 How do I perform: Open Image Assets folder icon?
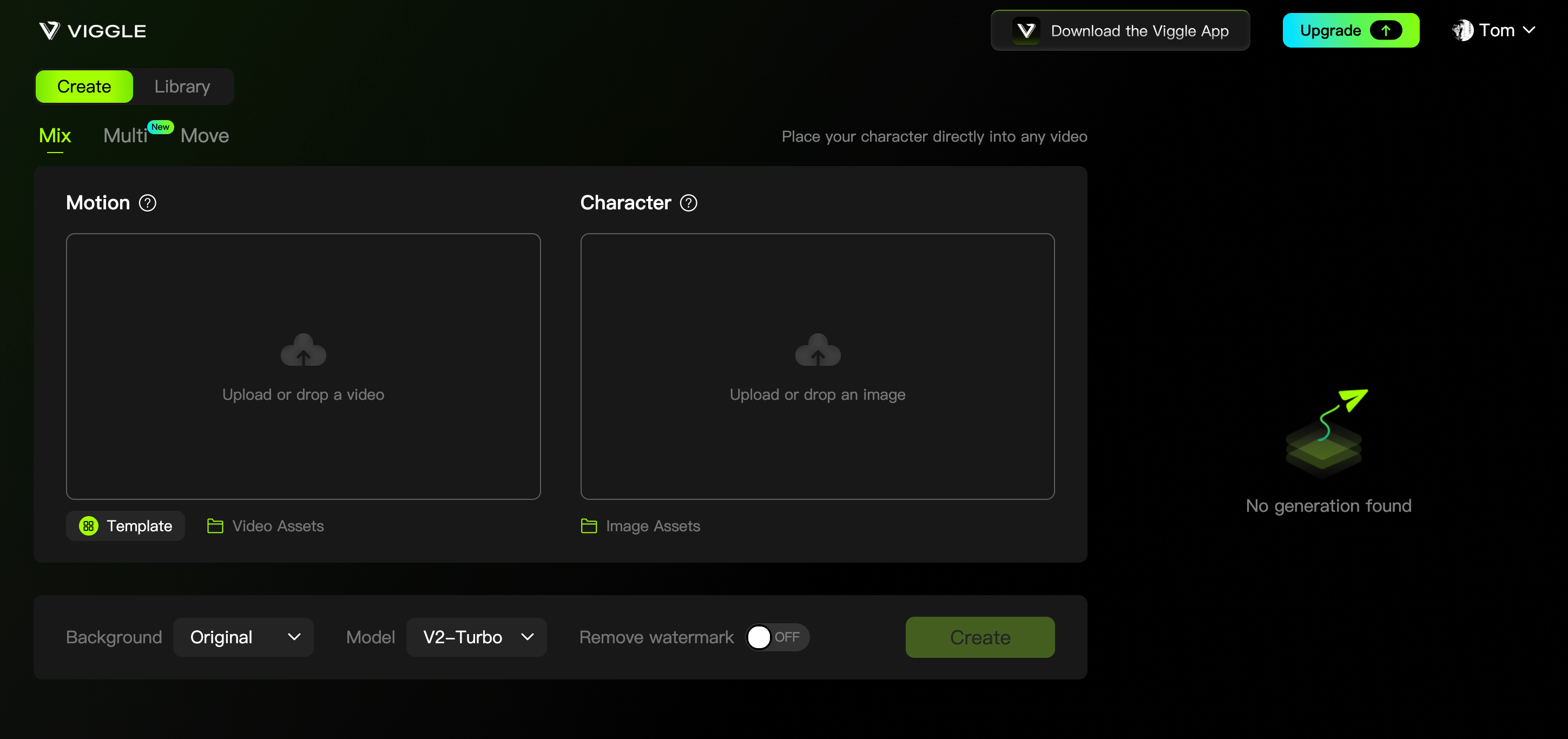(588, 526)
